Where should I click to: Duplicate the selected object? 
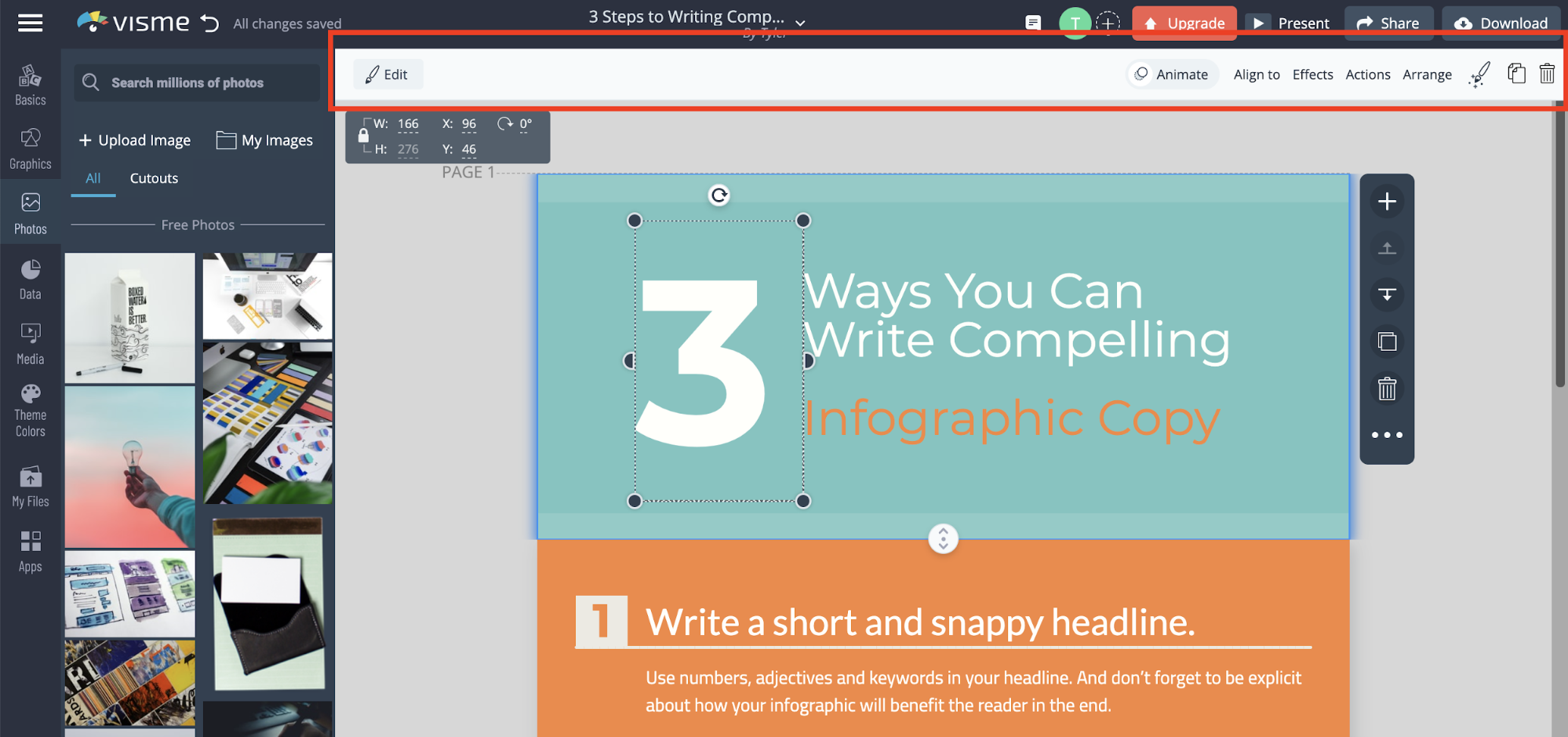pos(1516,74)
